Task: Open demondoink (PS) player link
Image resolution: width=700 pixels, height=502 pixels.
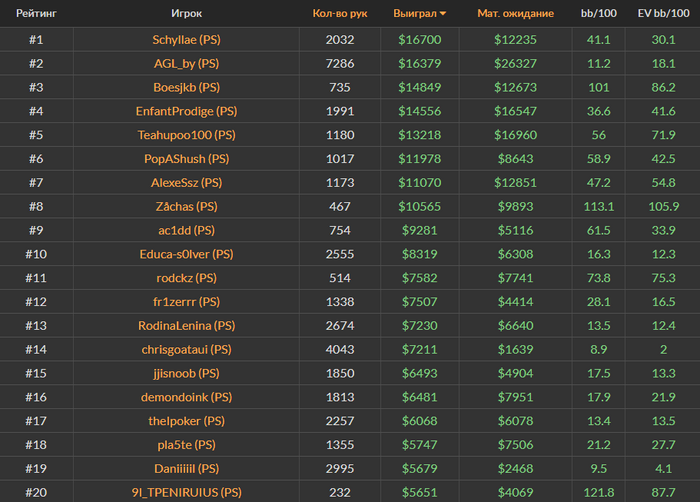Action: tap(186, 397)
